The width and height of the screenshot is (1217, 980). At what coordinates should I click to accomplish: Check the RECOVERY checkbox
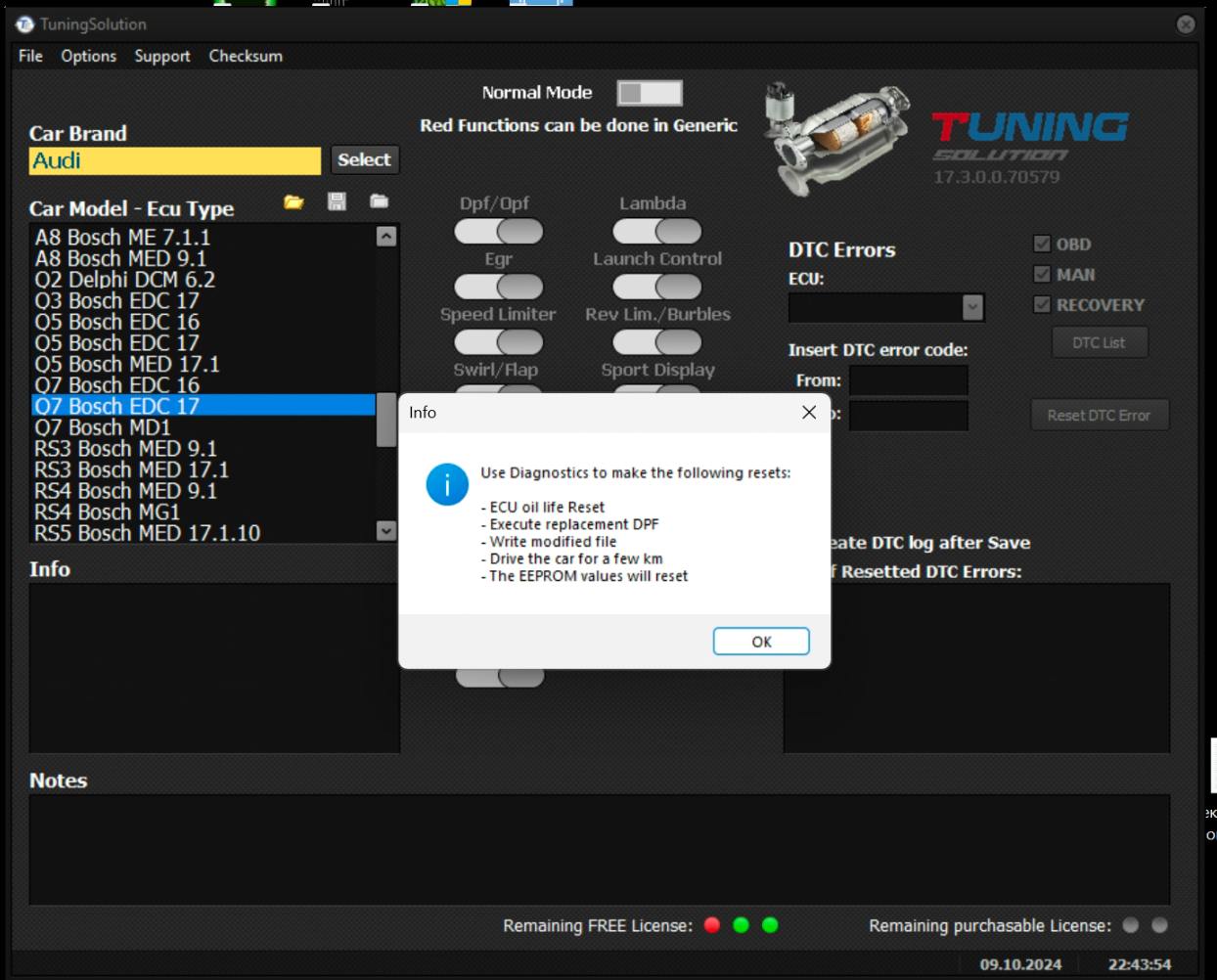1042,304
